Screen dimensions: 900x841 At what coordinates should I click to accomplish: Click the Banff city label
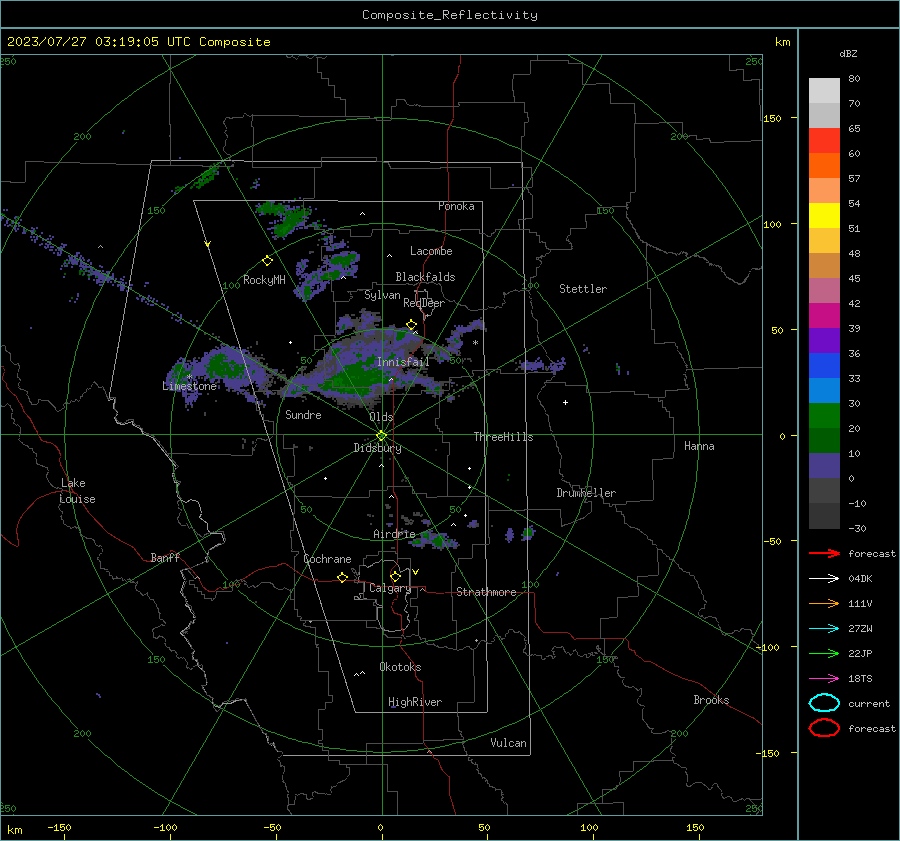[165, 557]
